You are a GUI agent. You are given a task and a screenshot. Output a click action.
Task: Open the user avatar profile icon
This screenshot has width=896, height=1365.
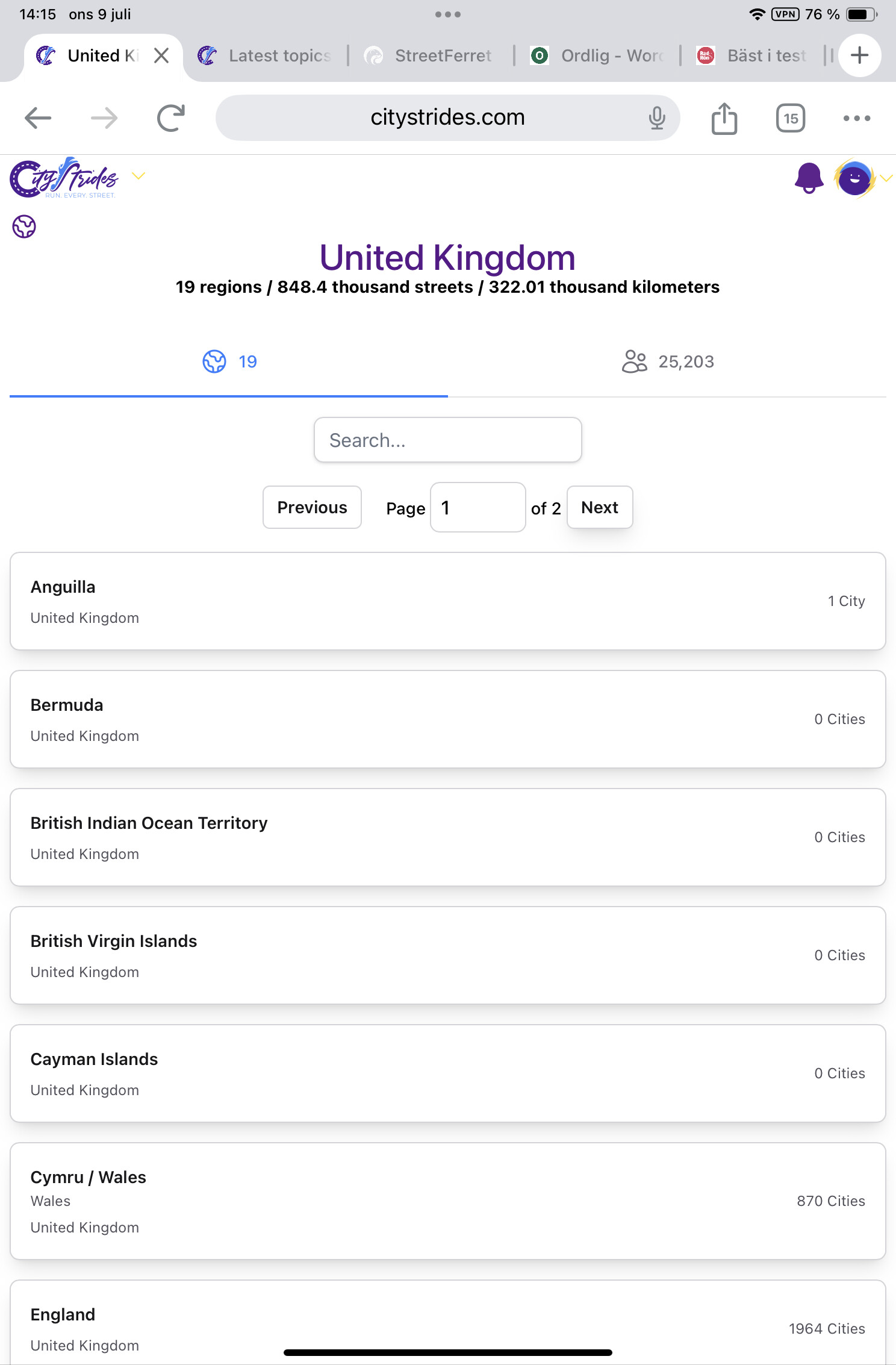pyautogui.click(x=854, y=179)
